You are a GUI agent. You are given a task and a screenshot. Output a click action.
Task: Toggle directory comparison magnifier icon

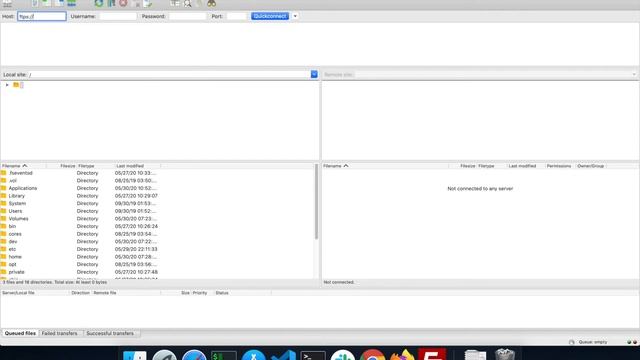(187, 3)
